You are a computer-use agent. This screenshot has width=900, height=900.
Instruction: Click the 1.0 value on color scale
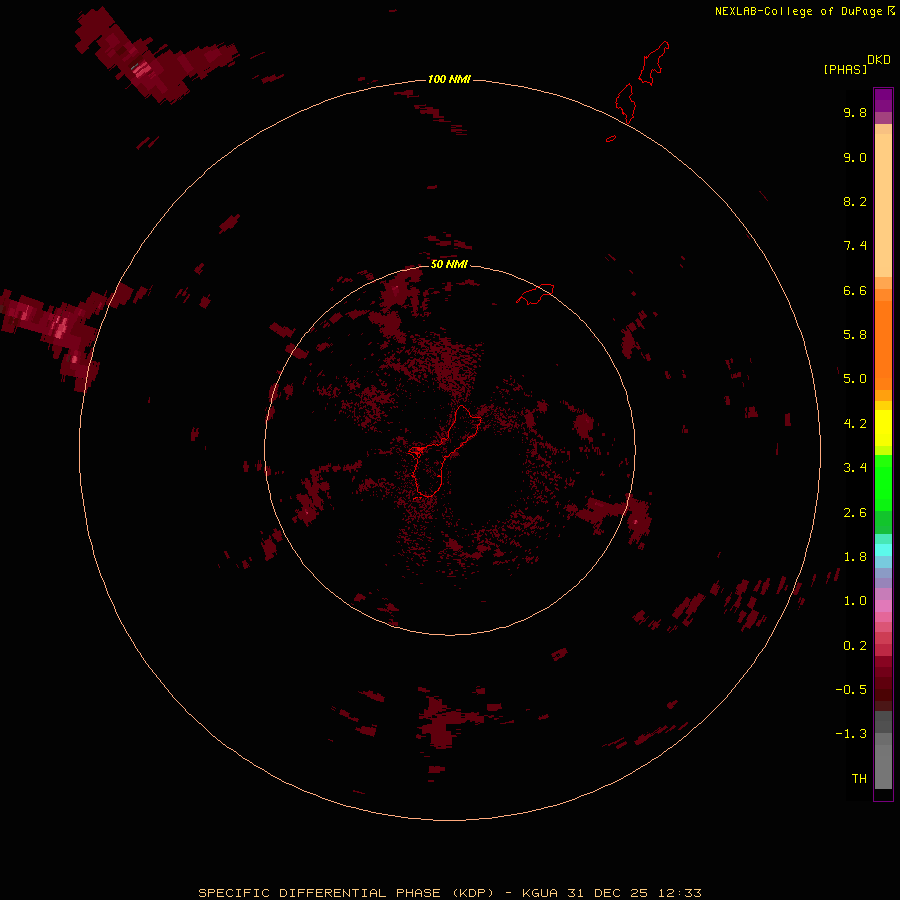click(855, 600)
